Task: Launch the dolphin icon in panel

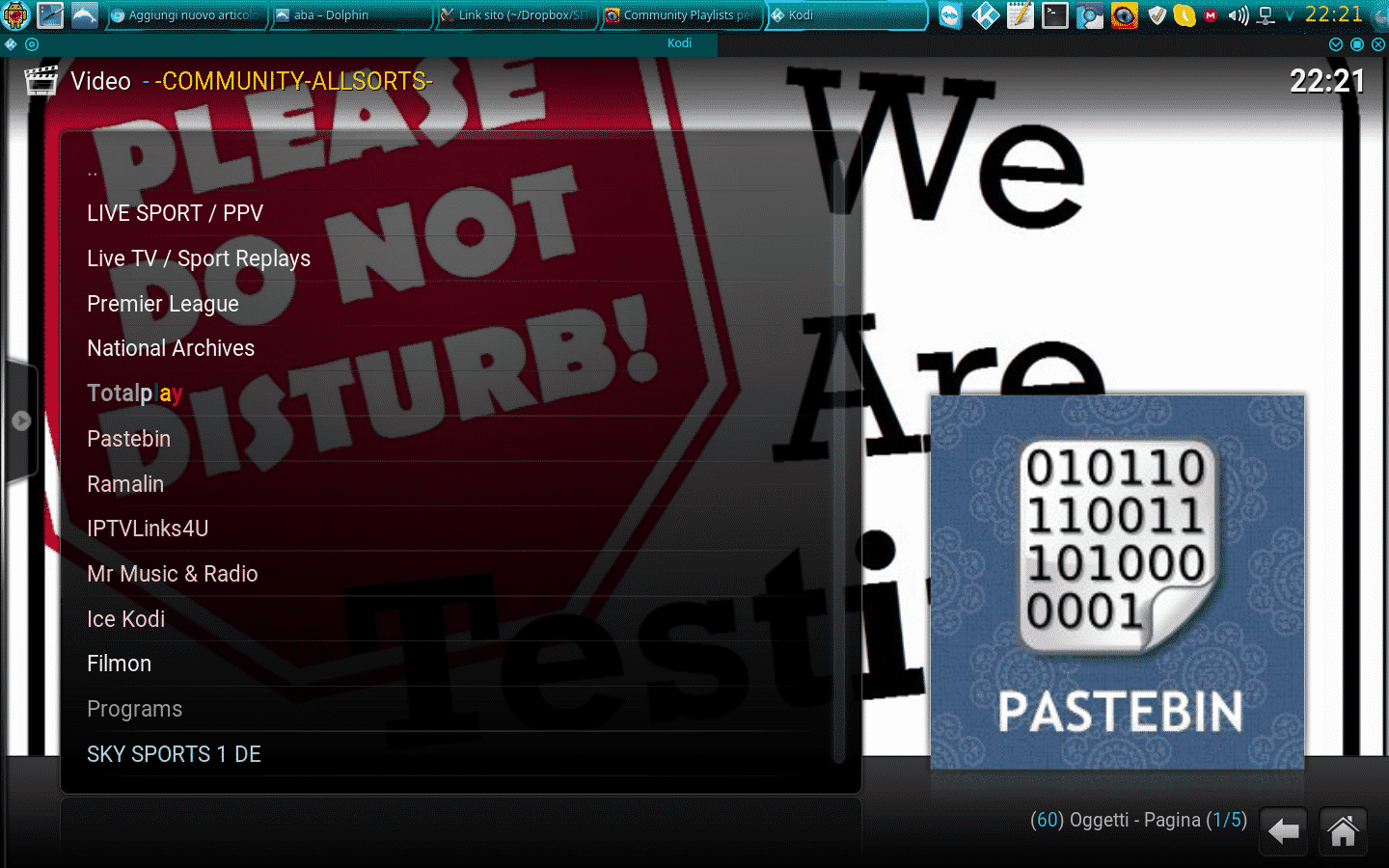Action: pyautogui.click(x=85, y=15)
